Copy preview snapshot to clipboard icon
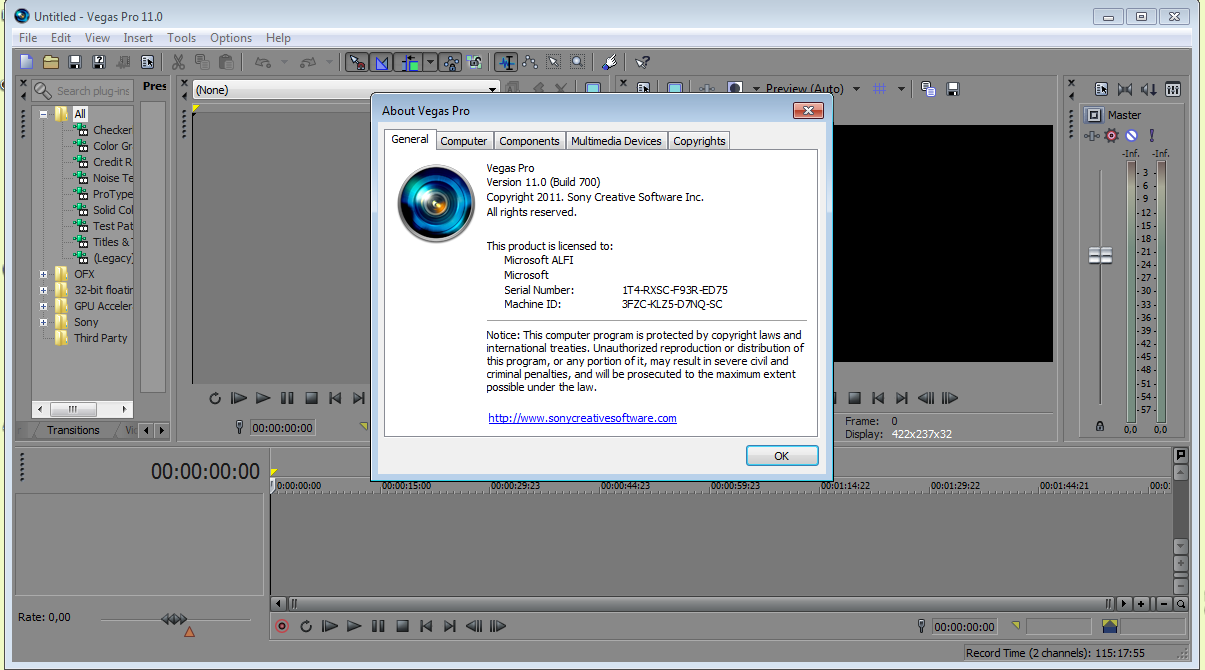Image resolution: width=1205 pixels, height=670 pixels. pos(928,89)
